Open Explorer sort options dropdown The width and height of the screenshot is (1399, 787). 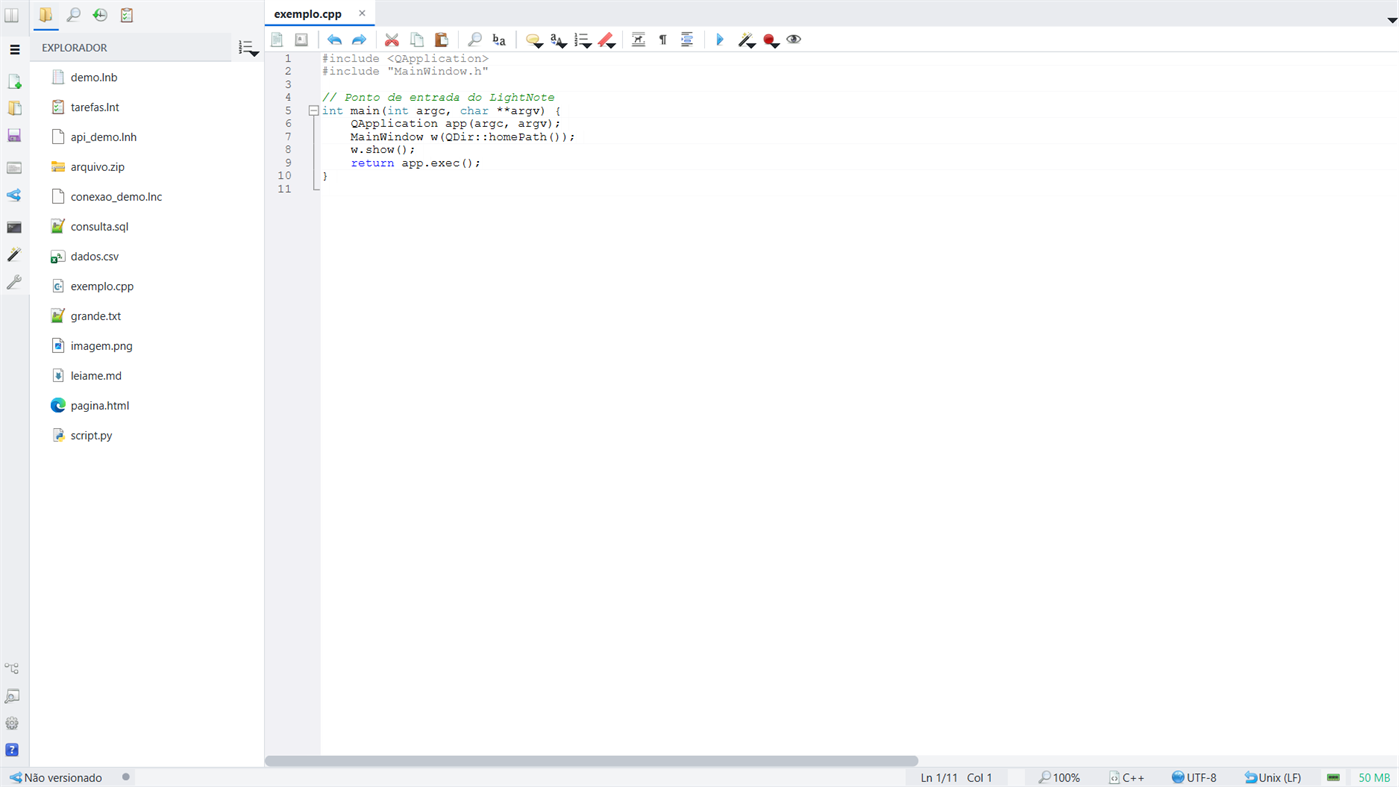248,48
